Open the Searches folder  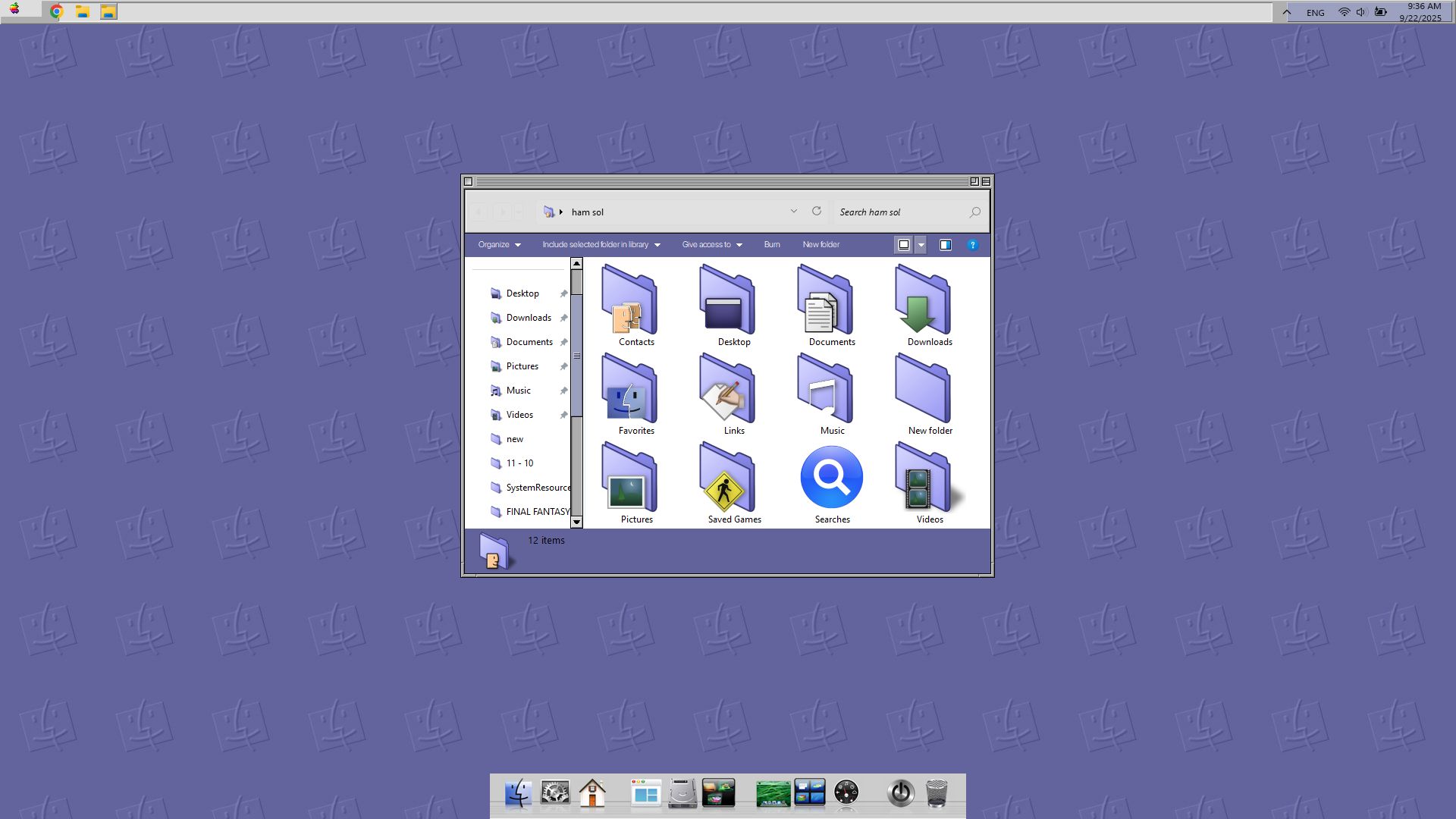pyautogui.click(x=831, y=478)
